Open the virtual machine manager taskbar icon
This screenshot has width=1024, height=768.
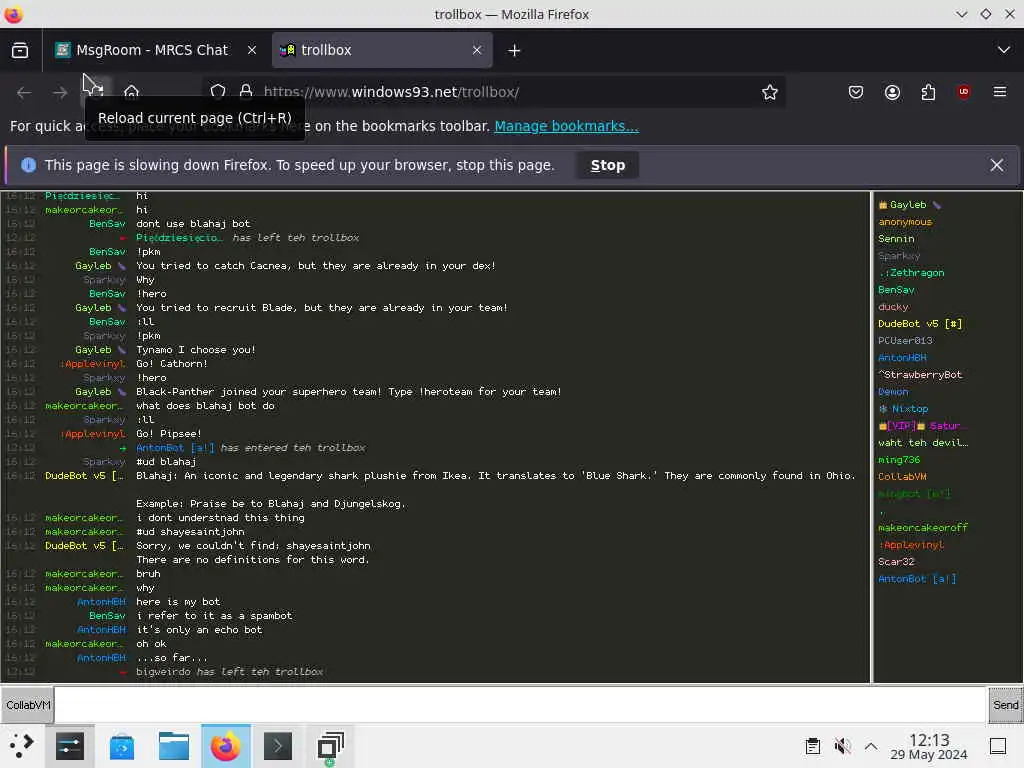click(330, 746)
